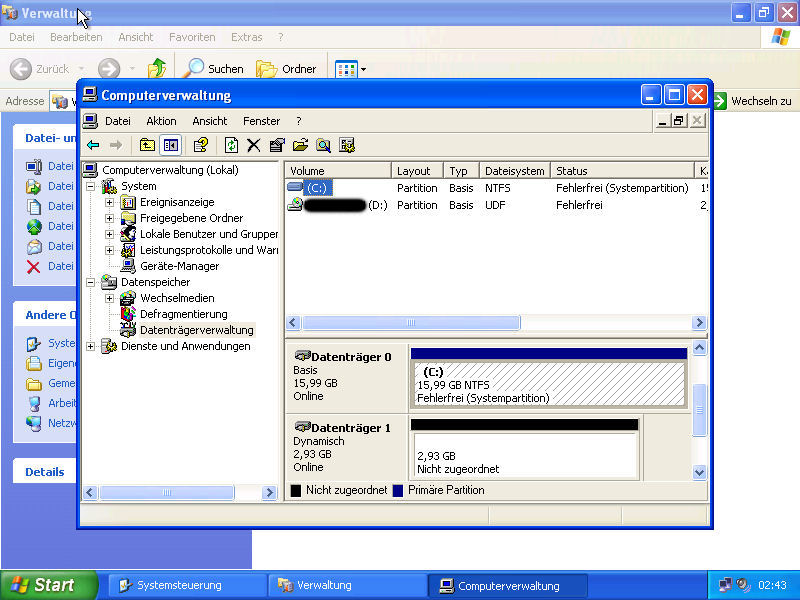Click the Dateisystem column header
800x600 pixels.
pos(514,171)
